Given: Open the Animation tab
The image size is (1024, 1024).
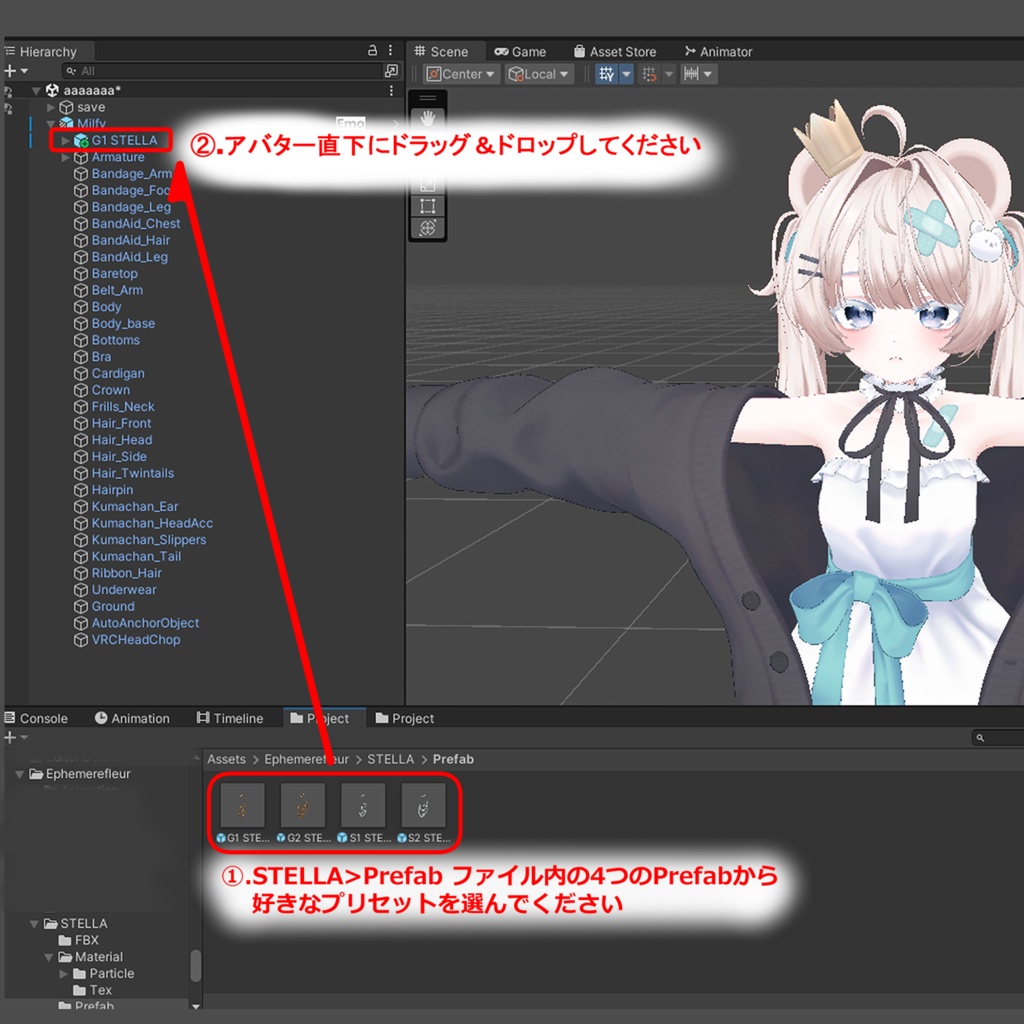Looking at the screenshot, I should point(132,718).
